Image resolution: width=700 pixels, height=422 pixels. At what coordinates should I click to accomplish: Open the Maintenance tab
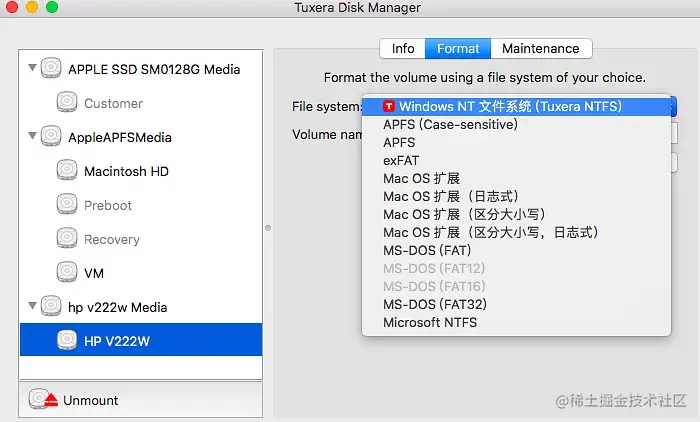[541, 48]
